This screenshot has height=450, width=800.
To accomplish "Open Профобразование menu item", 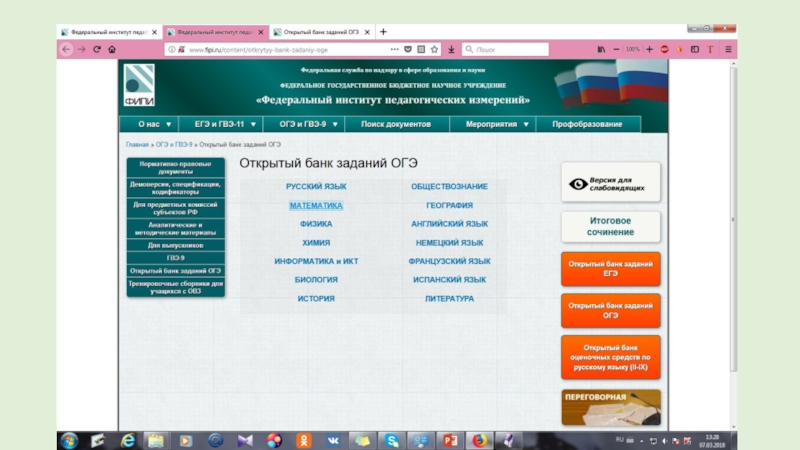I will (x=587, y=124).
